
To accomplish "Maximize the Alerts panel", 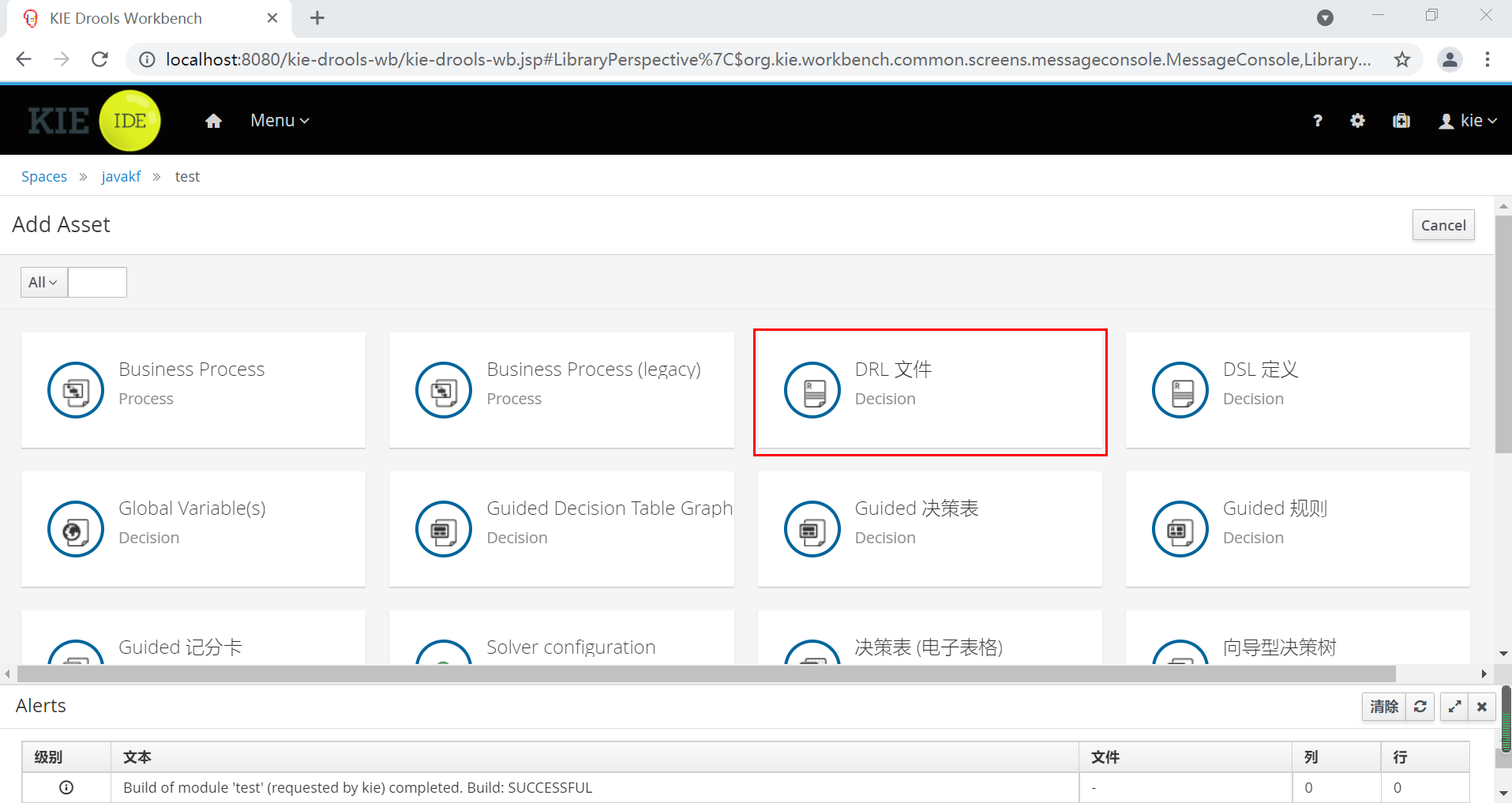I will 1454,707.
